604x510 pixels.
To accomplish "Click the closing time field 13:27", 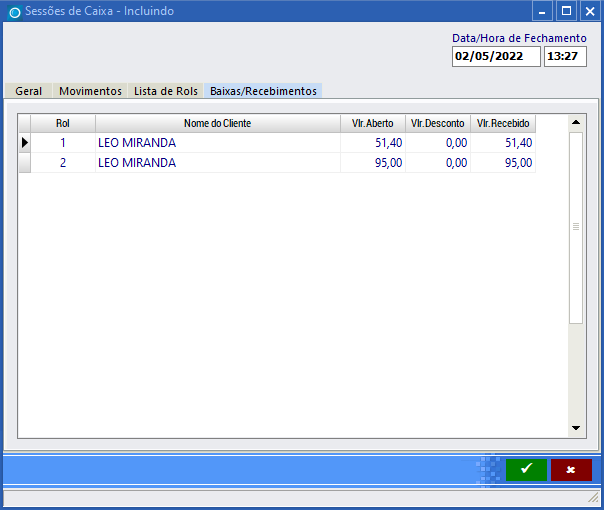I will [565, 57].
